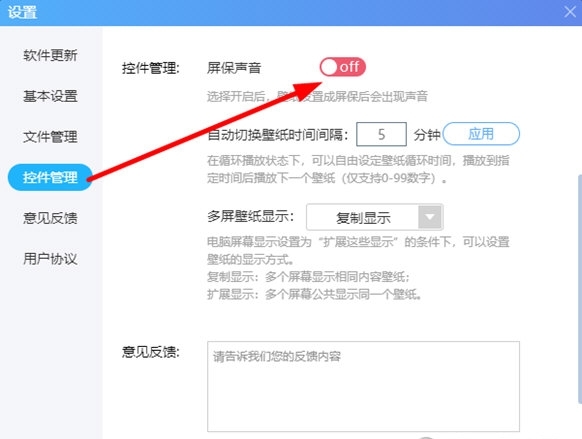Click the 复制显示 explanation line
Screen dimensions: 582x439
[308, 277]
